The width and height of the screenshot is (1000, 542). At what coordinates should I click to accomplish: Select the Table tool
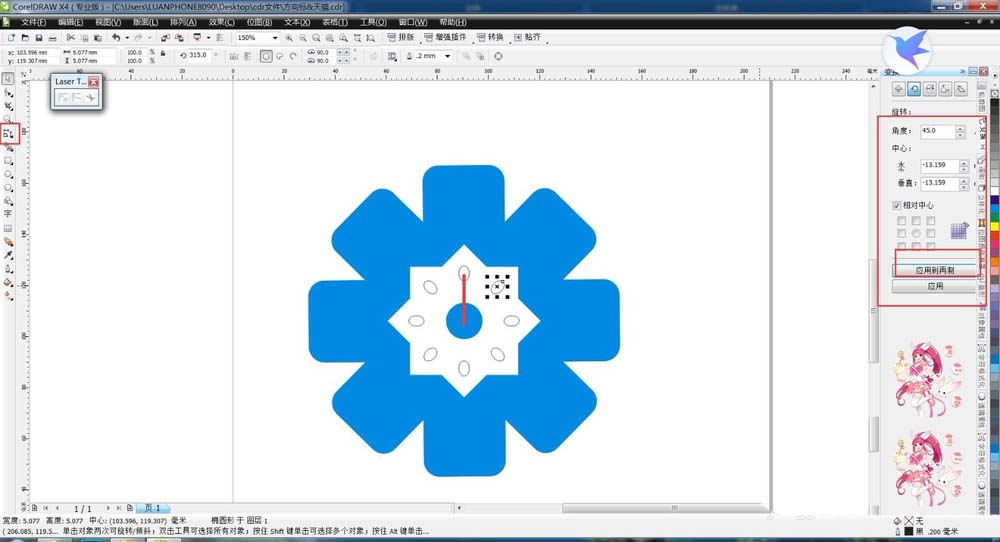tap(8, 228)
